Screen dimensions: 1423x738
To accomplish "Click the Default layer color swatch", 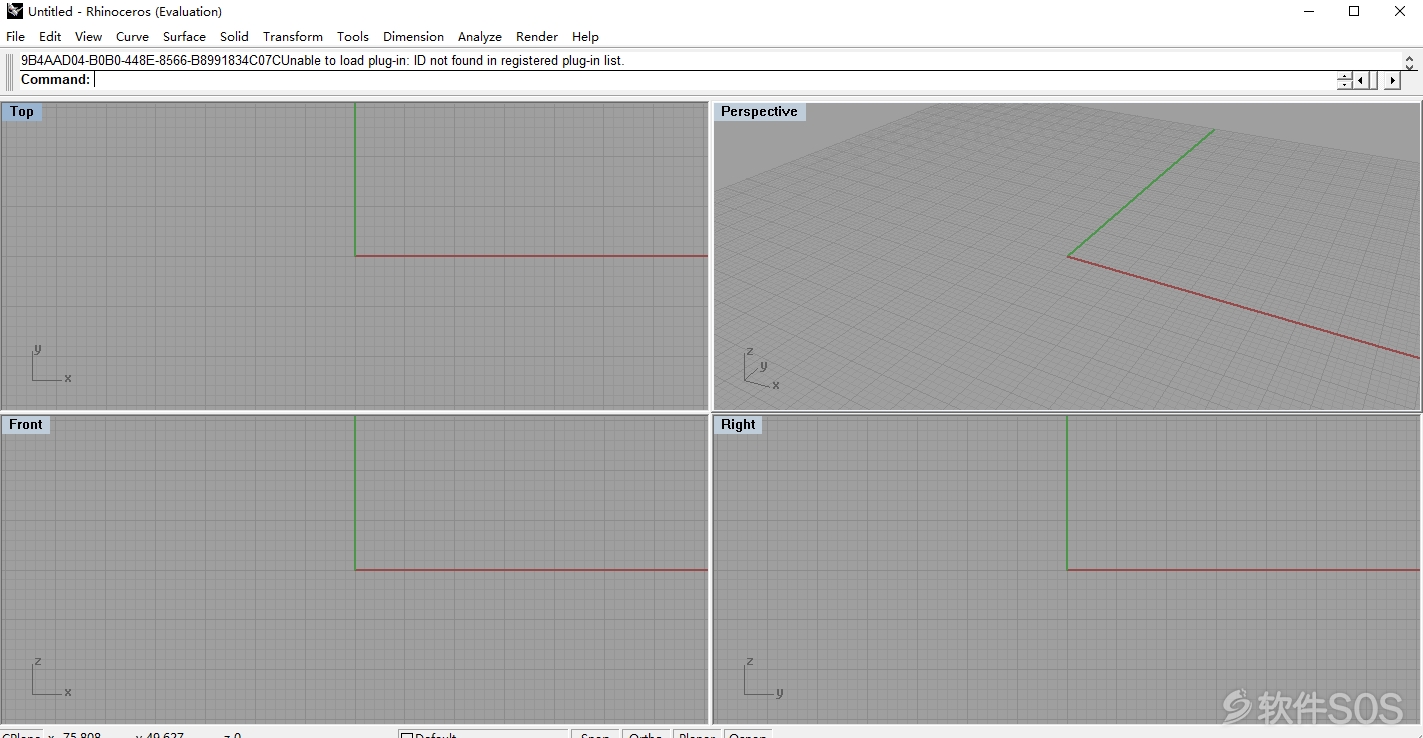I will click(406, 735).
